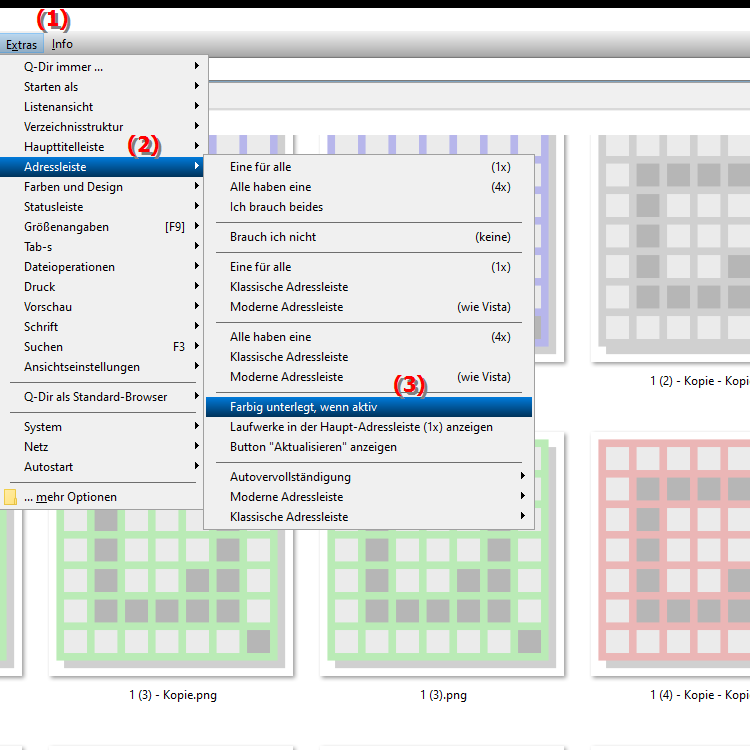Open the Druck submenu
This screenshot has height=750, width=750.
click(103, 287)
